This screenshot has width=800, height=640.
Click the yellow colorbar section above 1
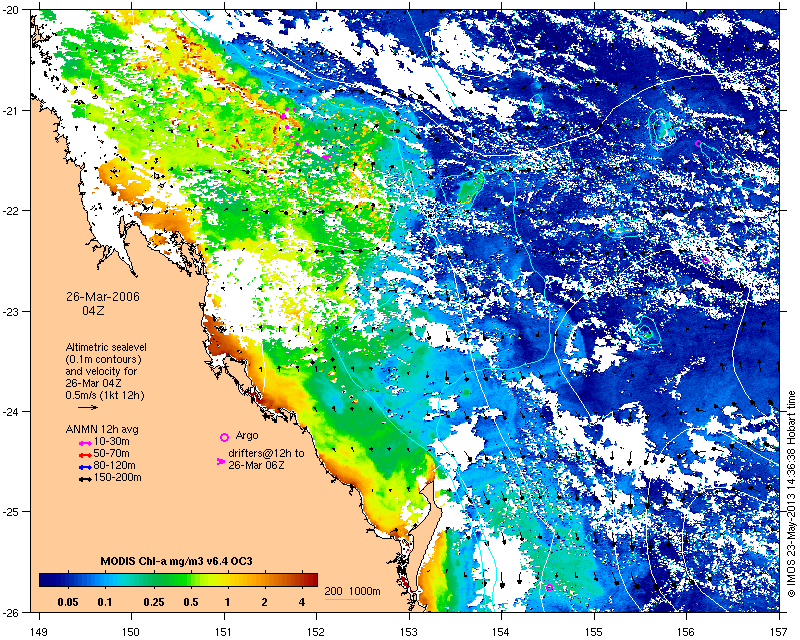click(x=227, y=580)
